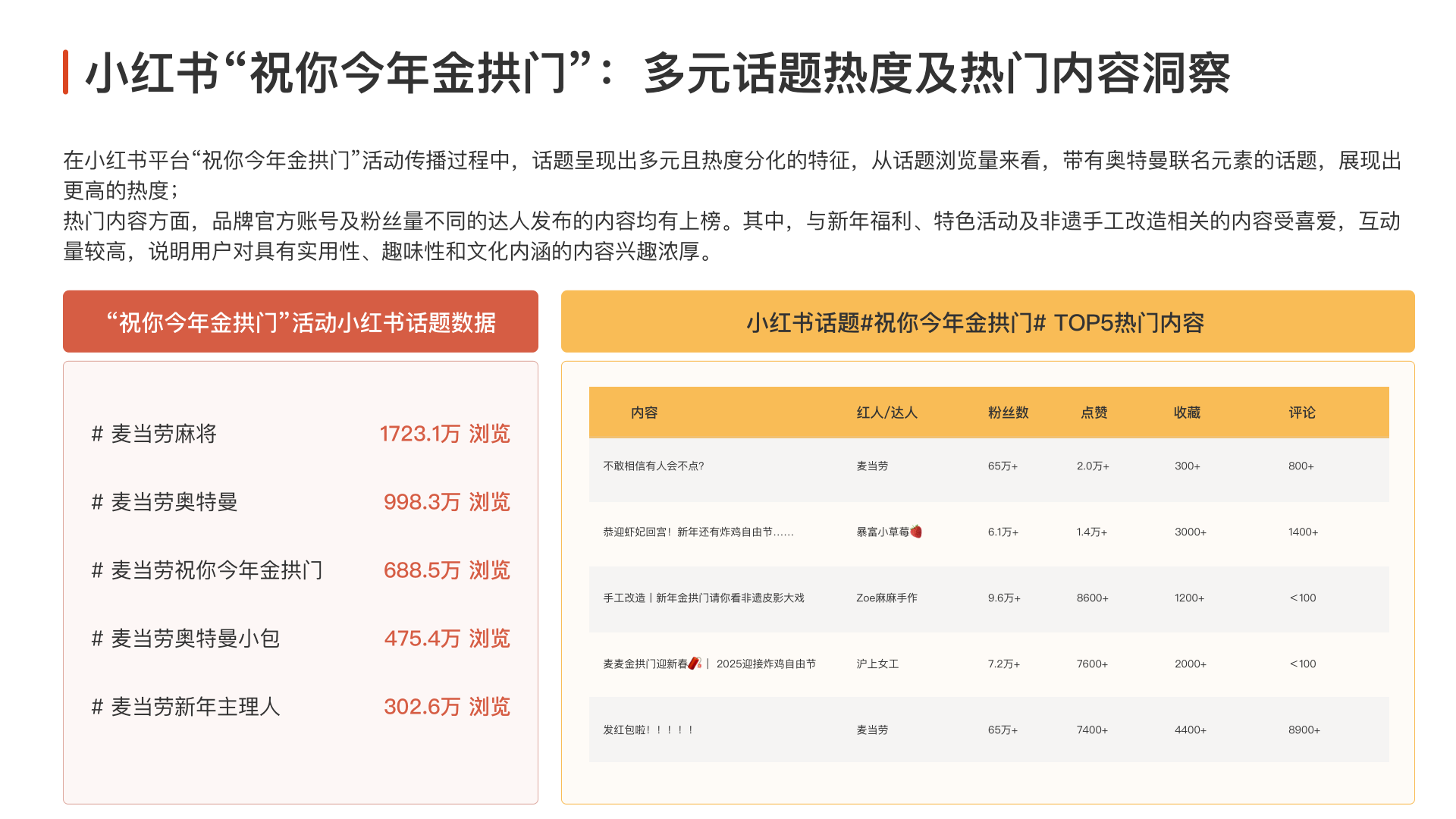
Task: Click the value 1723.1万 浏览
Action: [445, 434]
